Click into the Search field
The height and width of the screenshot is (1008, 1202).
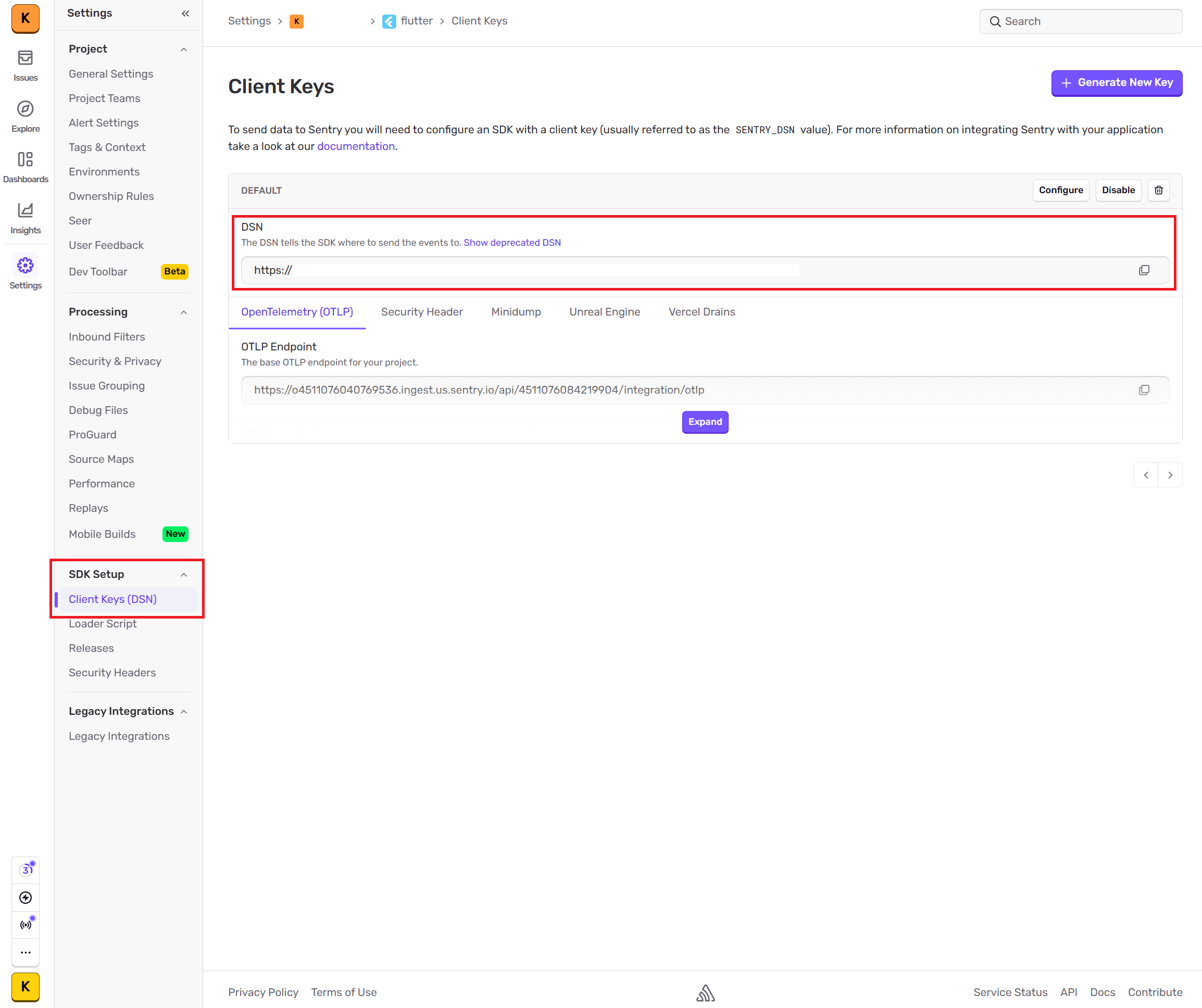pos(1081,21)
